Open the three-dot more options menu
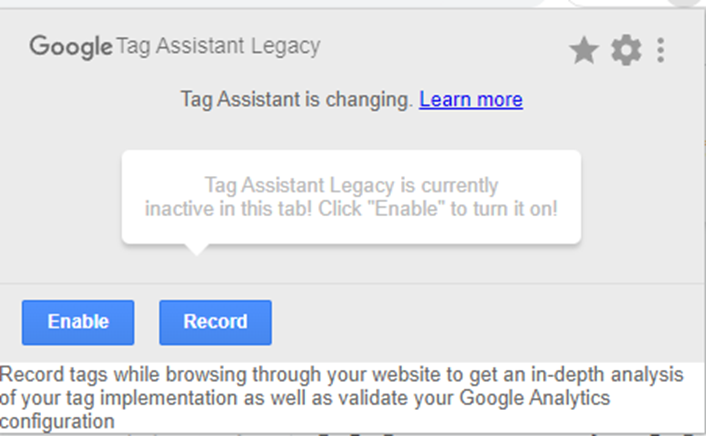 pos(661,50)
